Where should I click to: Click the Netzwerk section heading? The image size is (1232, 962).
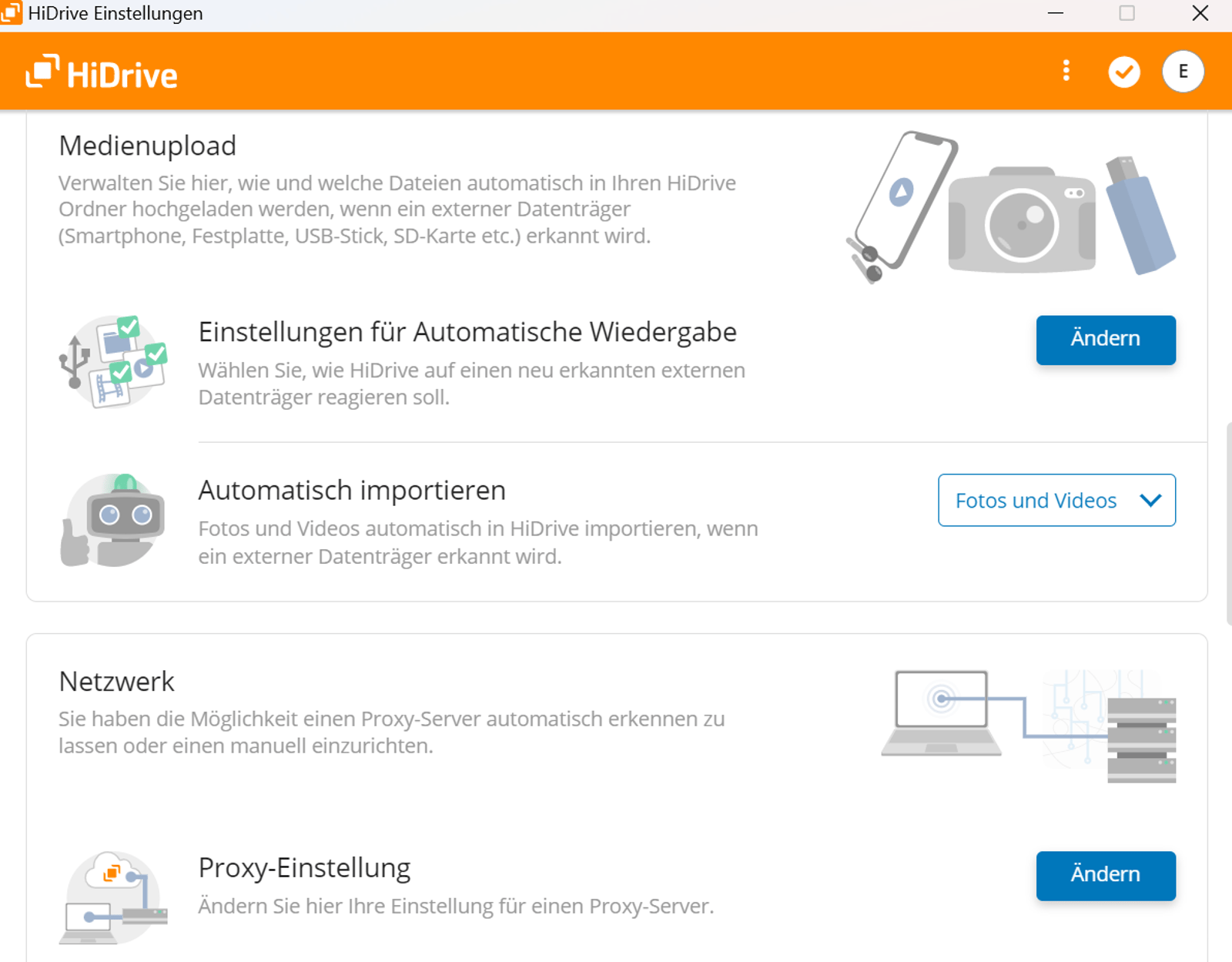coord(116,681)
